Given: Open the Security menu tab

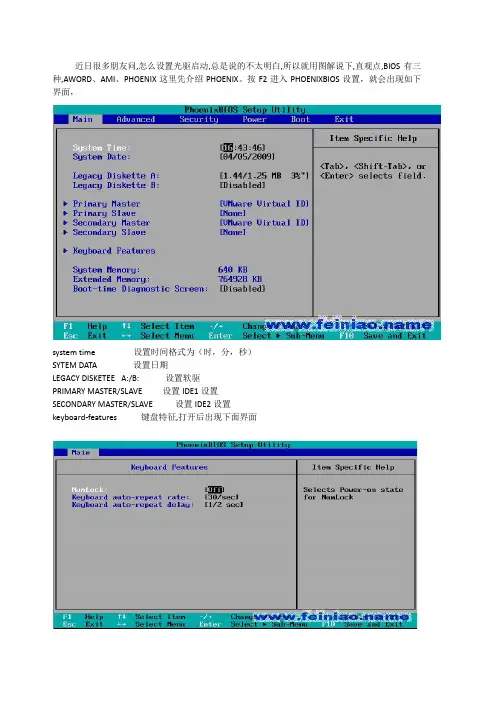Looking at the screenshot, I should click(199, 120).
